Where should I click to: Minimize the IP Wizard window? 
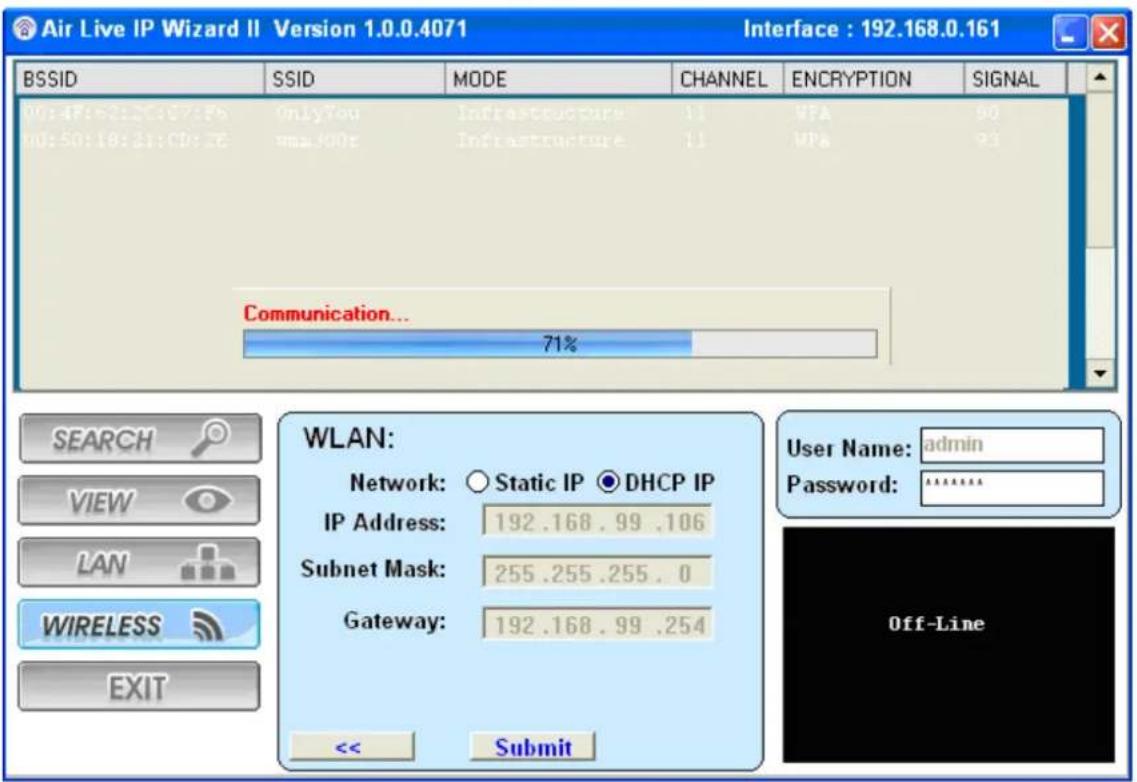point(1069,33)
